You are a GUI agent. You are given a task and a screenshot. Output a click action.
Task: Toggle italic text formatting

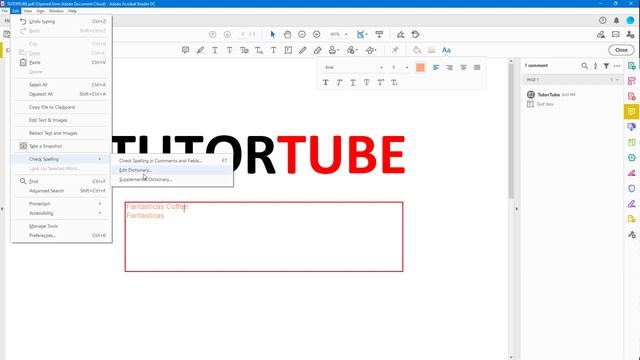tap(339, 82)
